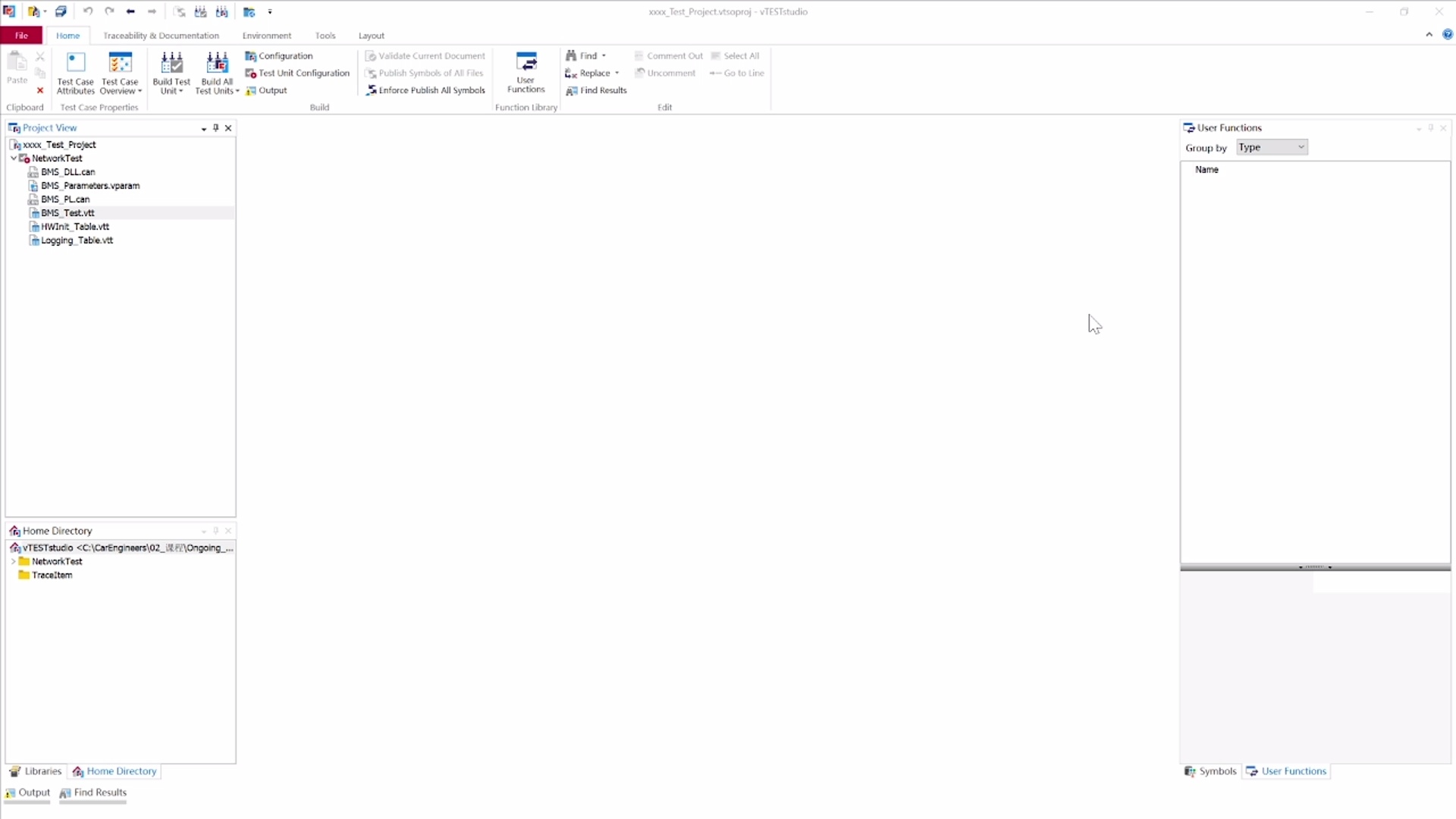Screen dimensions: 1456x819
Task: Collapse the ribbon using the chevron
Action: [x=1430, y=34]
